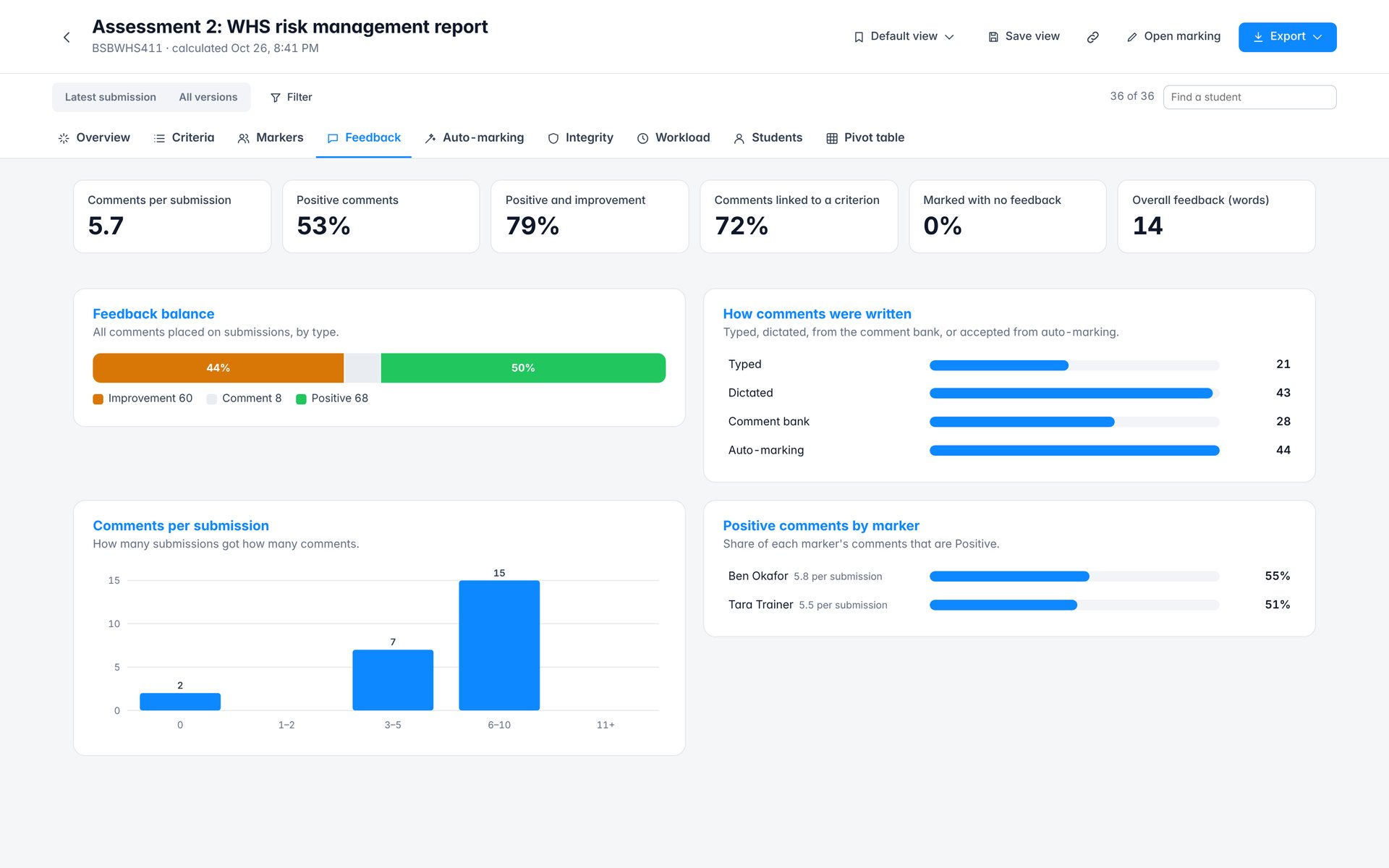Click the 6–10 comments histogram bar

tap(499, 645)
